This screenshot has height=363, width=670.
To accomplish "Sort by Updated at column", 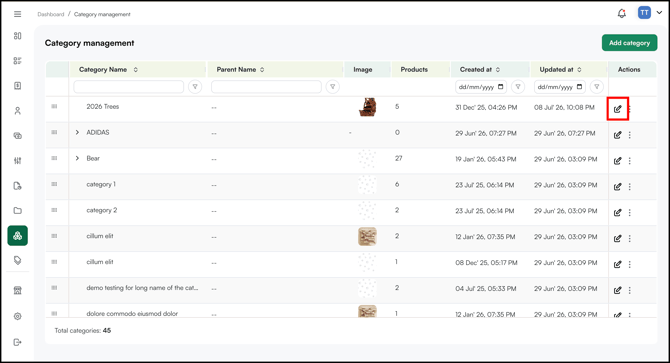I will click(579, 70).
